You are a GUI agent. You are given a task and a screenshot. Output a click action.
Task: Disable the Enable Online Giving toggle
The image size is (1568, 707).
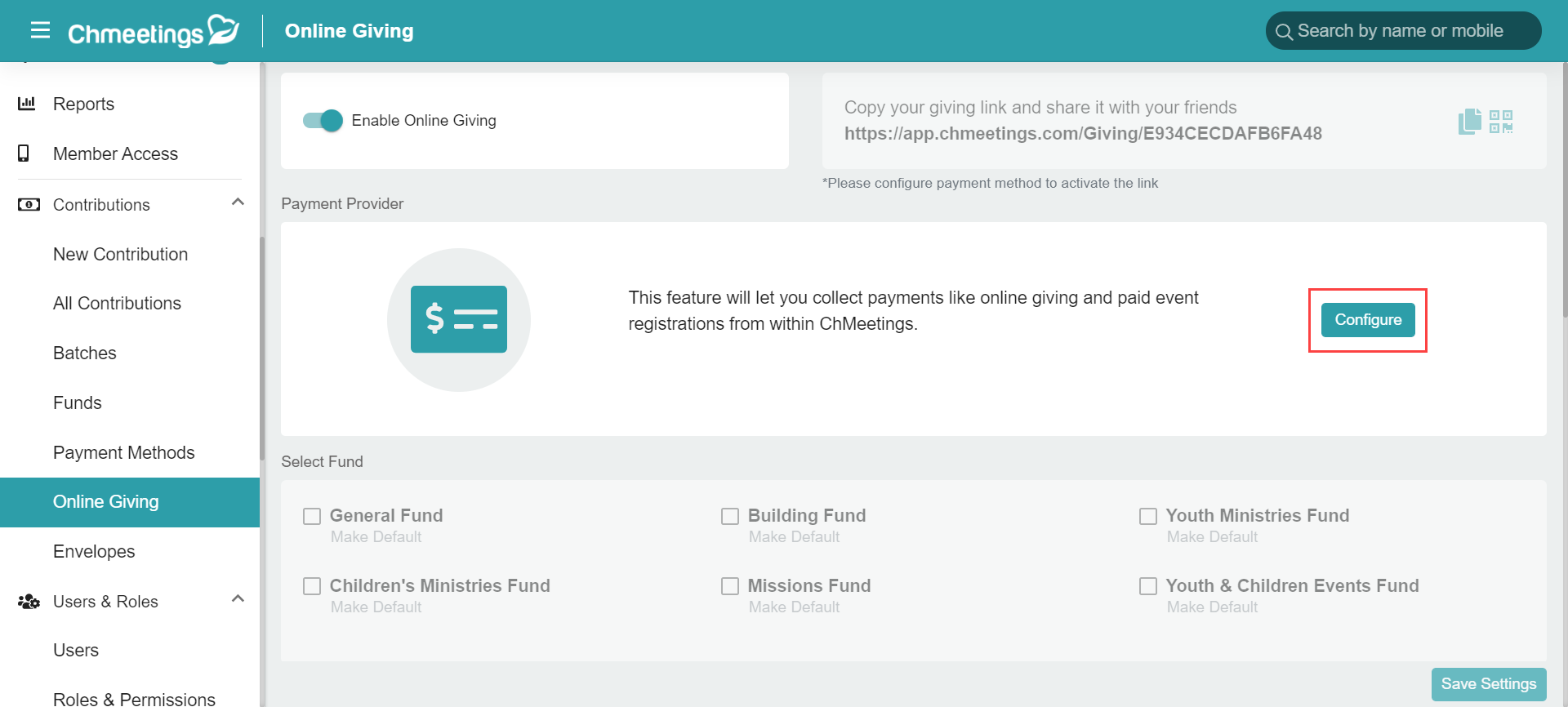coord(323,121)
